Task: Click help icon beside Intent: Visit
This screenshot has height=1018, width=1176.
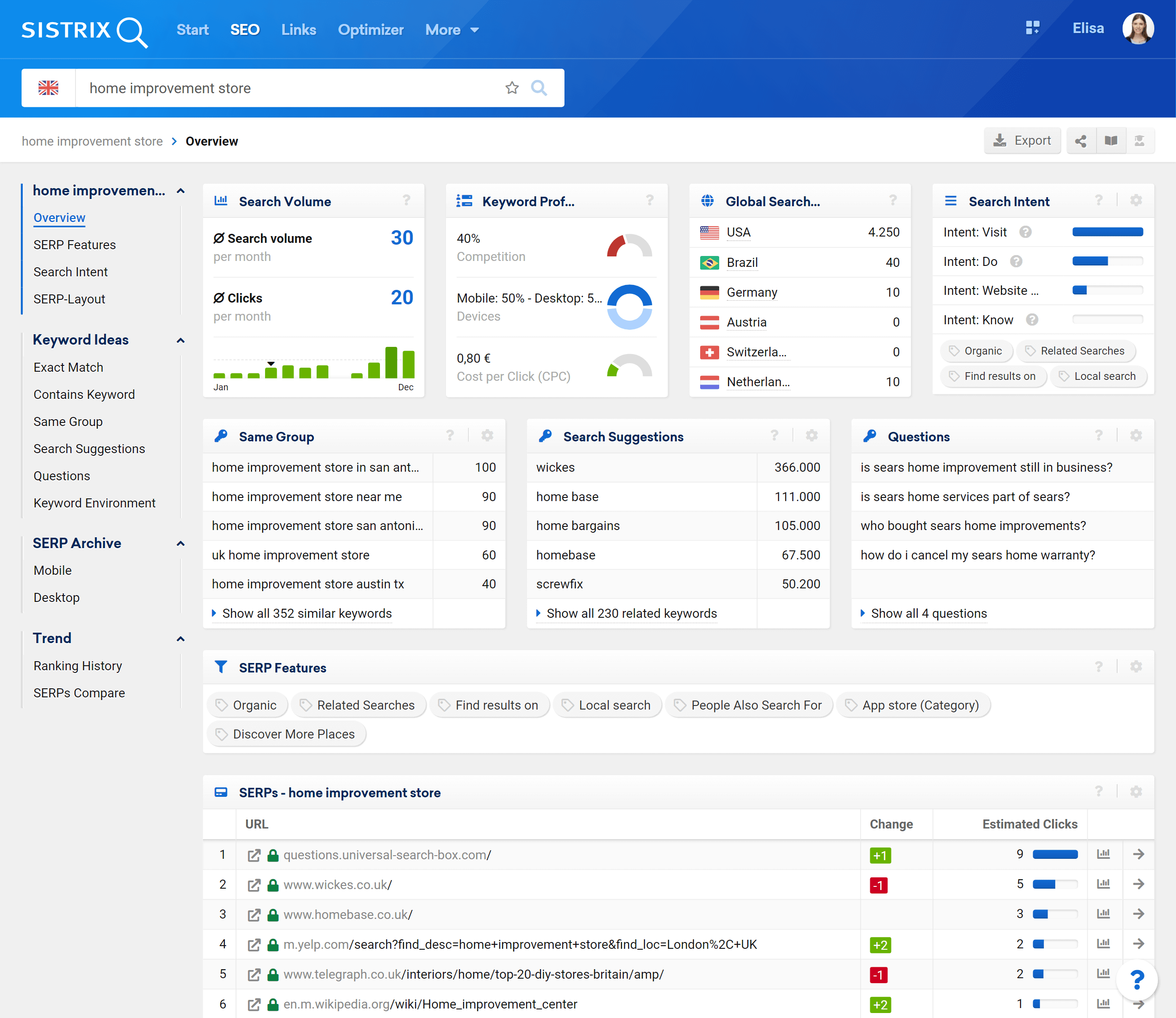Action: tap(1025, 232)
